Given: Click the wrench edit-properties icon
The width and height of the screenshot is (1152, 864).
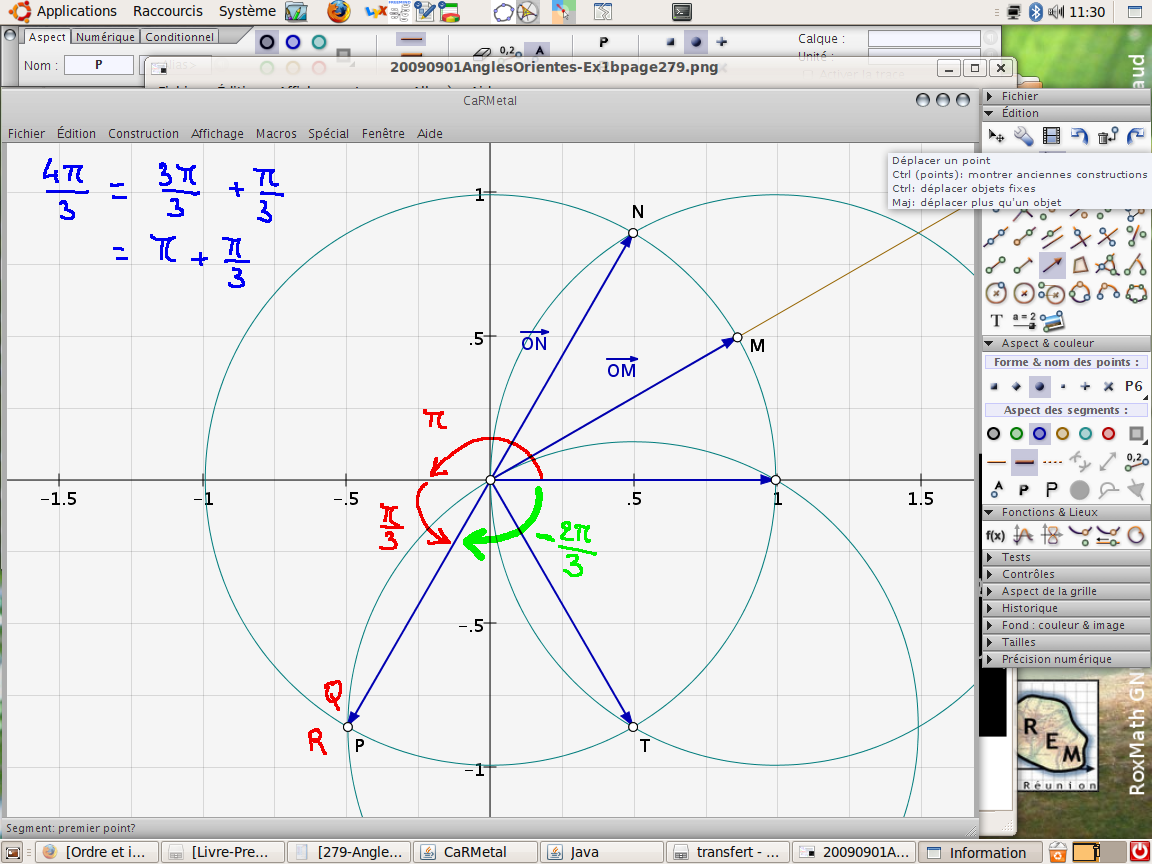Looking at the screenshot, I should coord(1023,136).
